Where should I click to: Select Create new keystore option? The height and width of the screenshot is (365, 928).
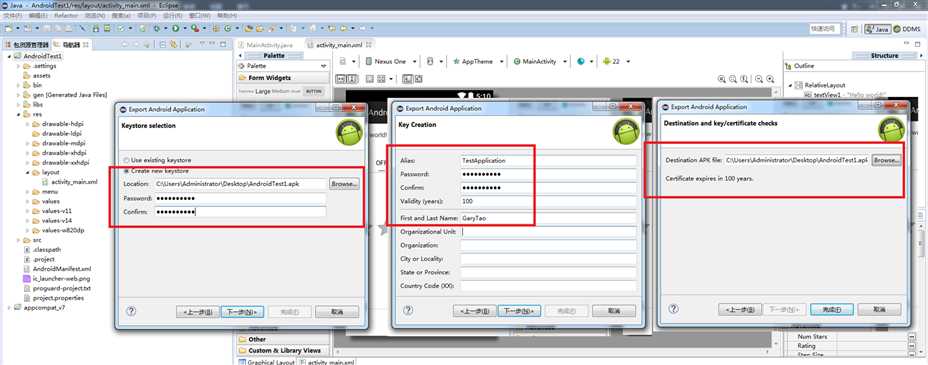(156, 171)
